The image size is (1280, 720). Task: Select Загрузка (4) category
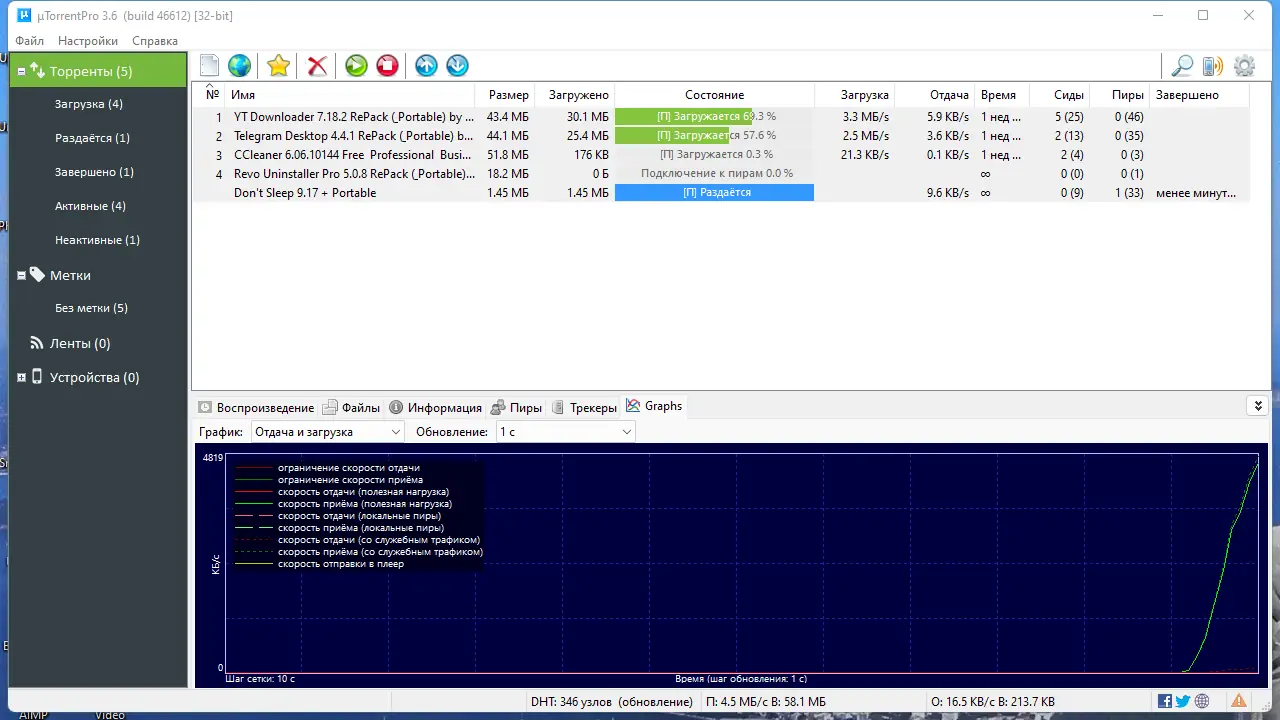[89, 104]
